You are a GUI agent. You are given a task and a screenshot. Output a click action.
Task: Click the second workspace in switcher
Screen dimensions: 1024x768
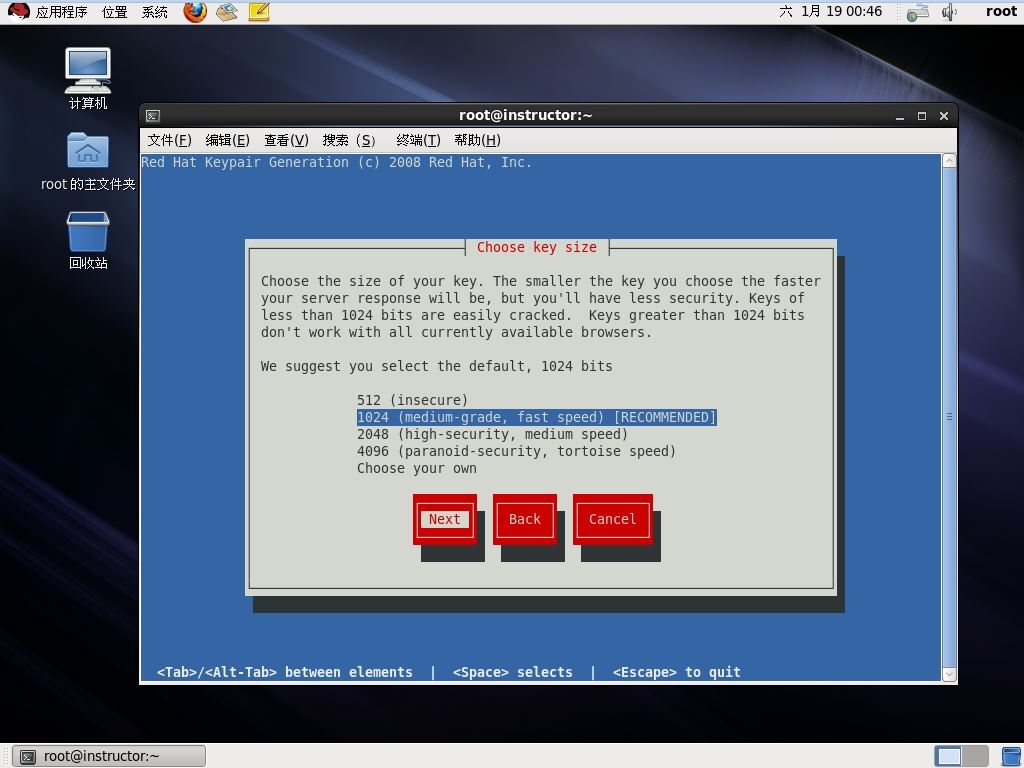975,756
